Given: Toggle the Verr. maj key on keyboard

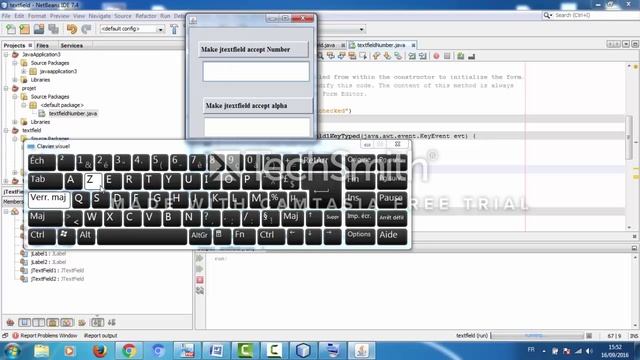Looking at the screenshot, I should [49, 200].
